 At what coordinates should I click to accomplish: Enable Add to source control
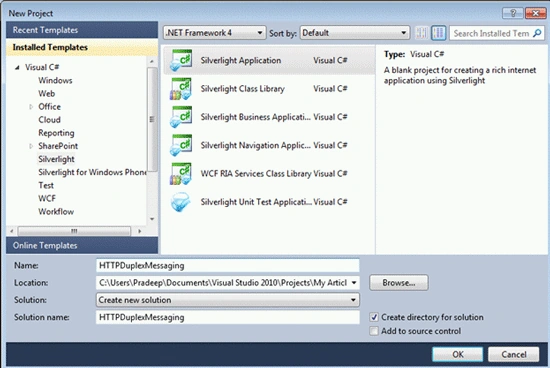(374, 331)
